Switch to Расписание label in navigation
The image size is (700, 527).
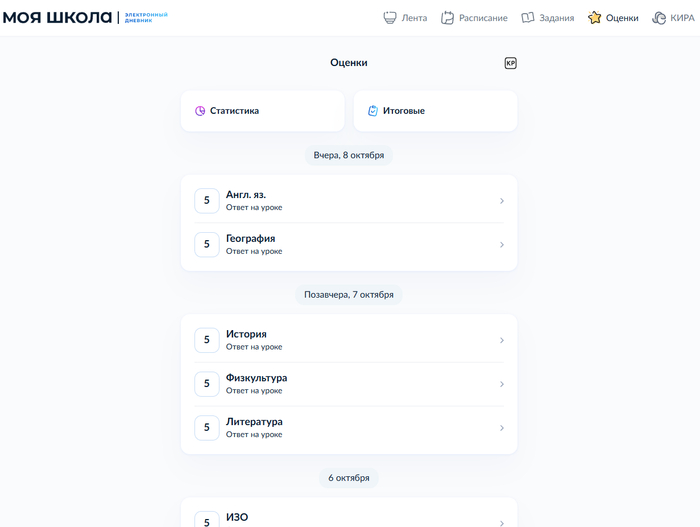pos(483,18)
